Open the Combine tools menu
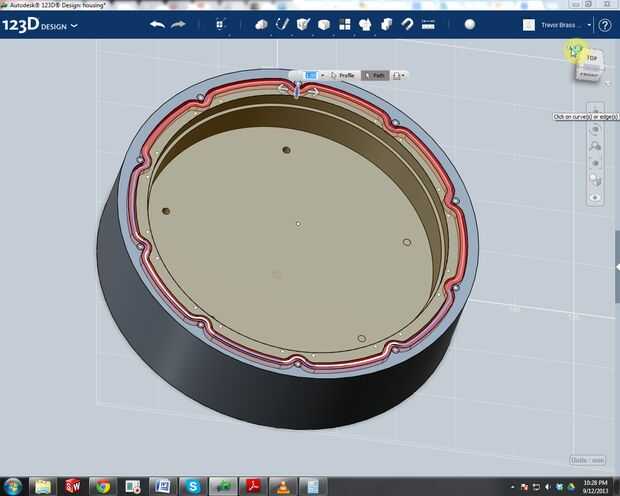620x496 pixels. 386,25
